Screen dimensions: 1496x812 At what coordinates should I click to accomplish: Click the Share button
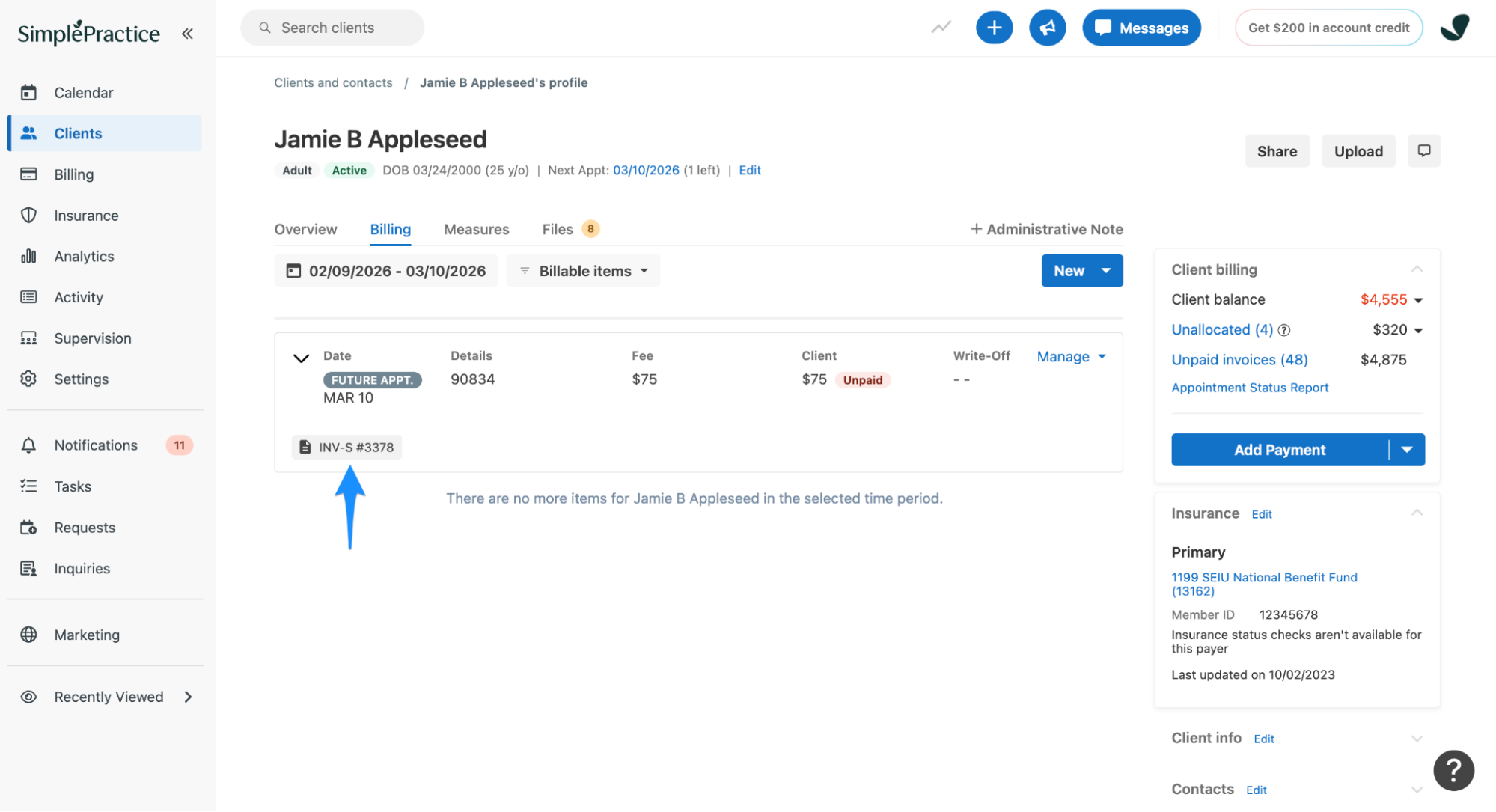pyautogui.click(x=1277, y=151)
